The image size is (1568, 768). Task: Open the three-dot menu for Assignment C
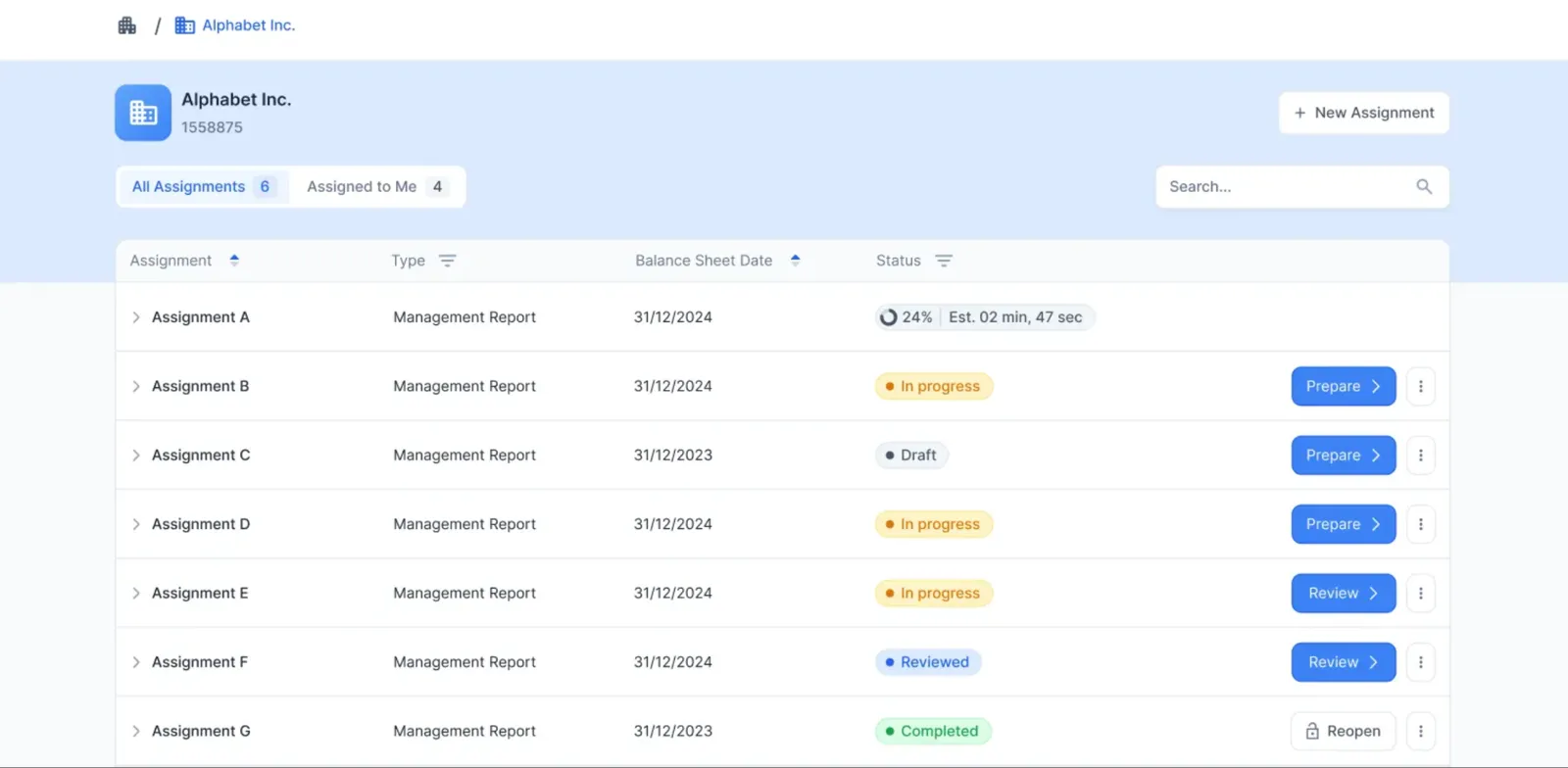[1420, 455]
